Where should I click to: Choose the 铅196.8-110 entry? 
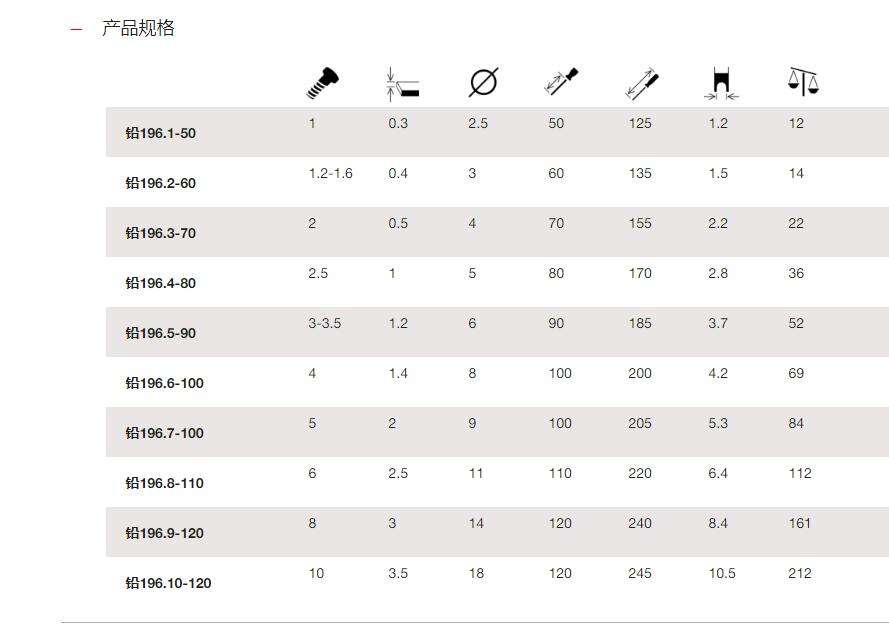(164, 483)
